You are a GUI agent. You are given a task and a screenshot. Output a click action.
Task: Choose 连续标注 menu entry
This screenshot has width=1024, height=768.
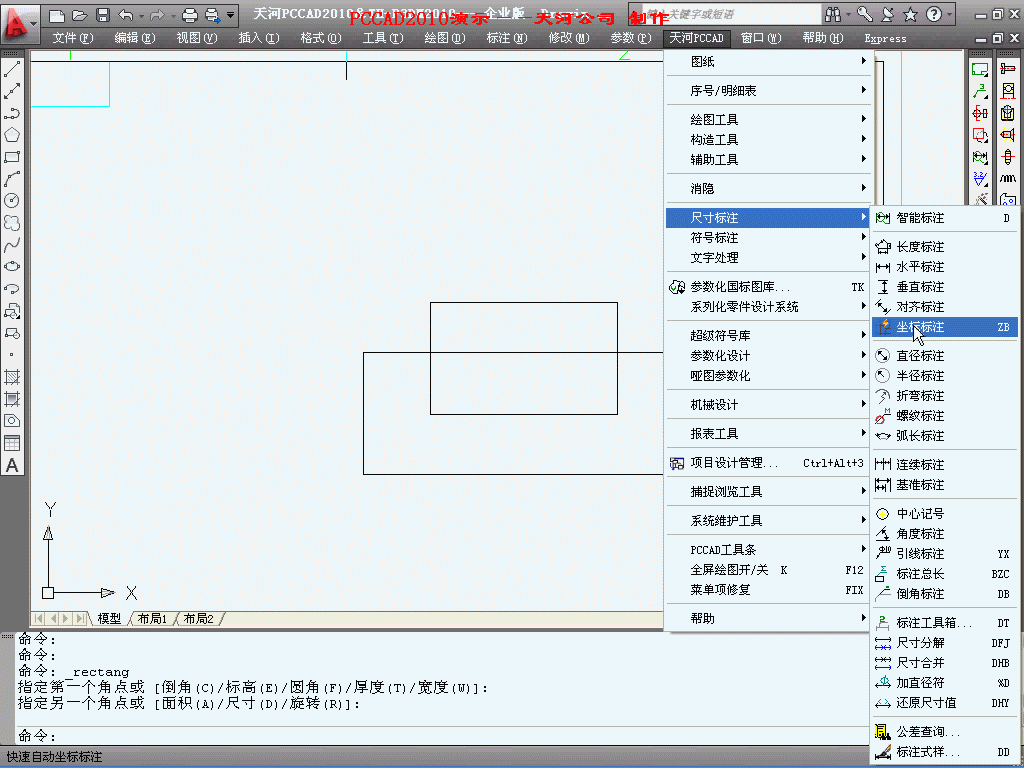(x=945, y=465)
